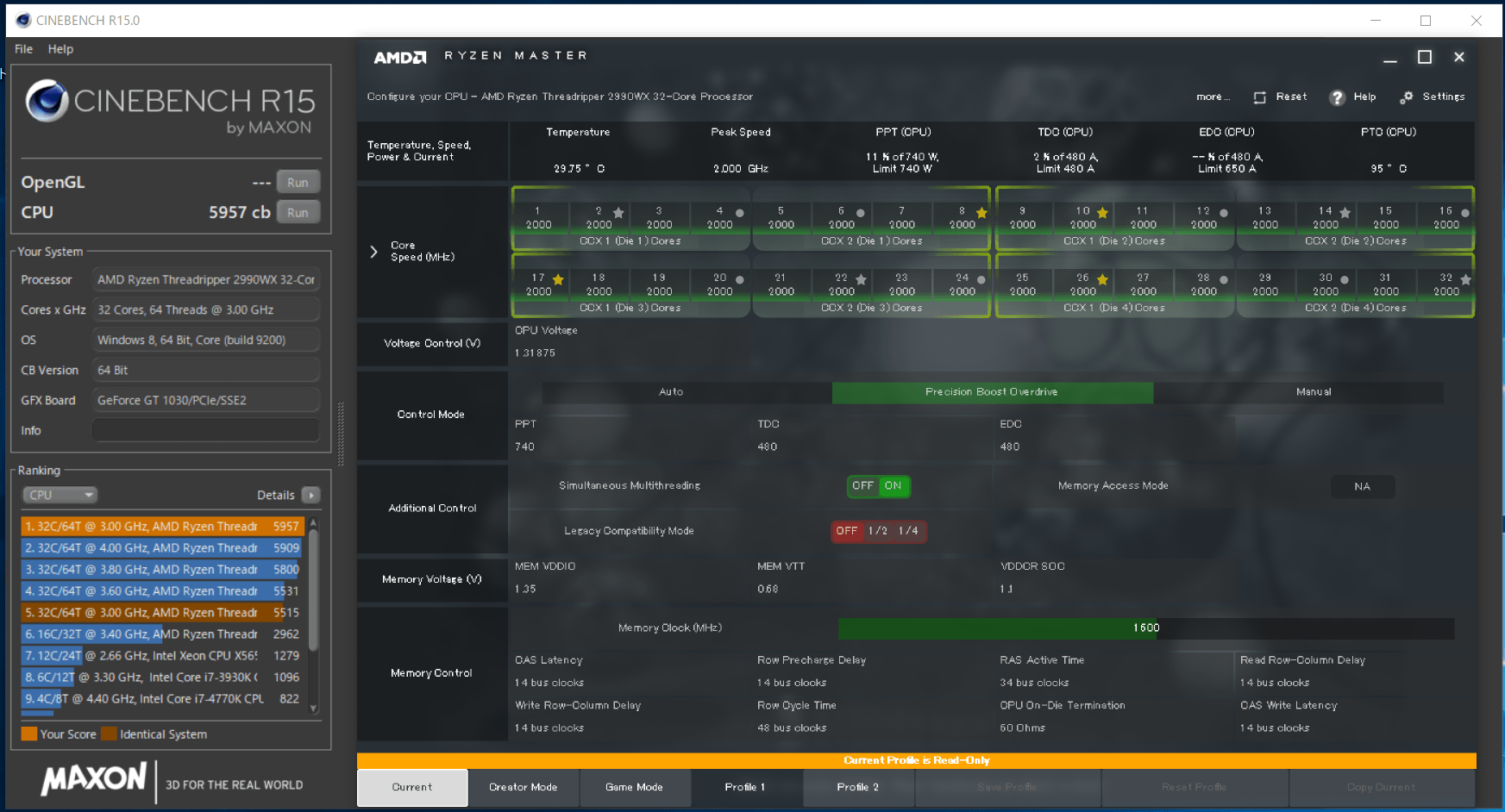Switch to the Profile 1 tab
1505x812 pixels.
tap(746, 787)
